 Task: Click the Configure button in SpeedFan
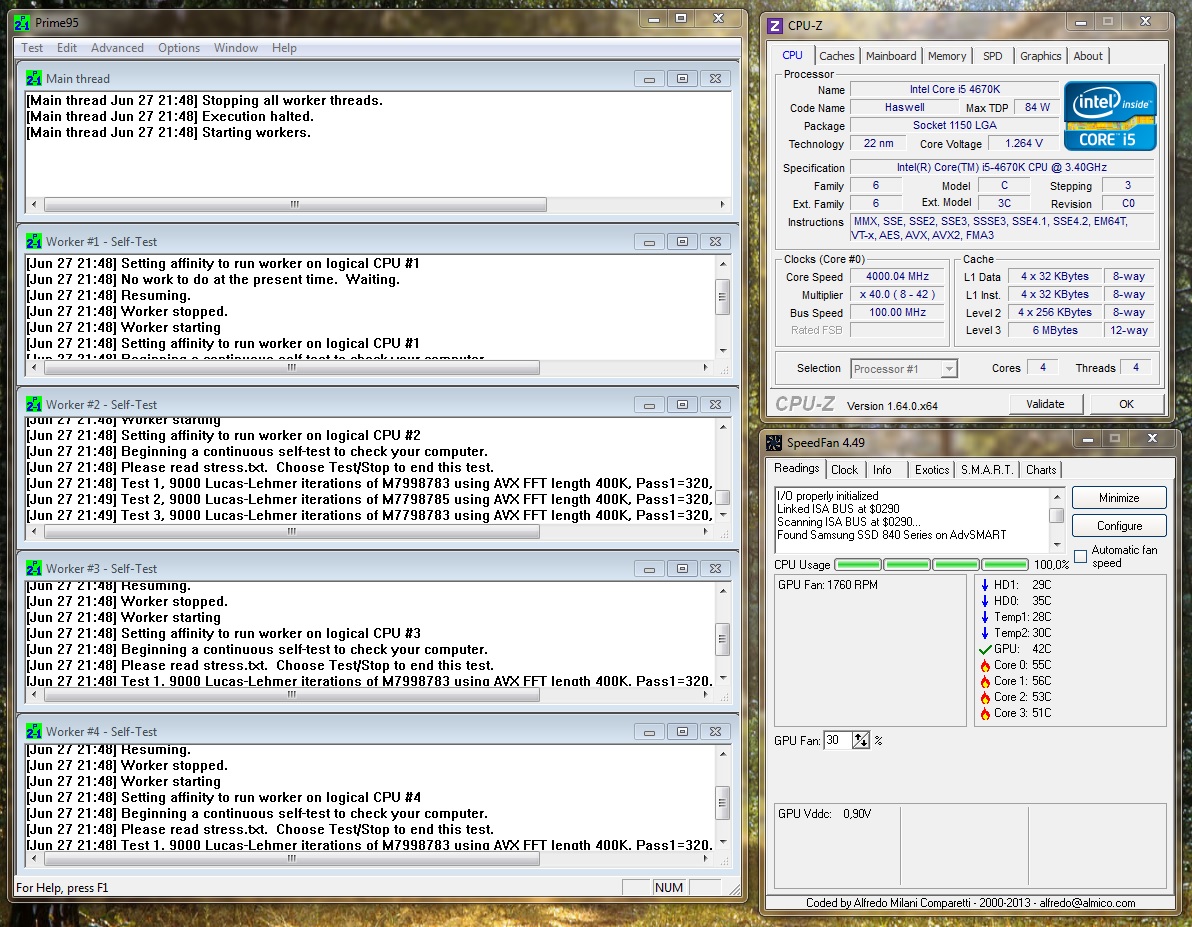pyautogui.click(x=1119, y=526)
